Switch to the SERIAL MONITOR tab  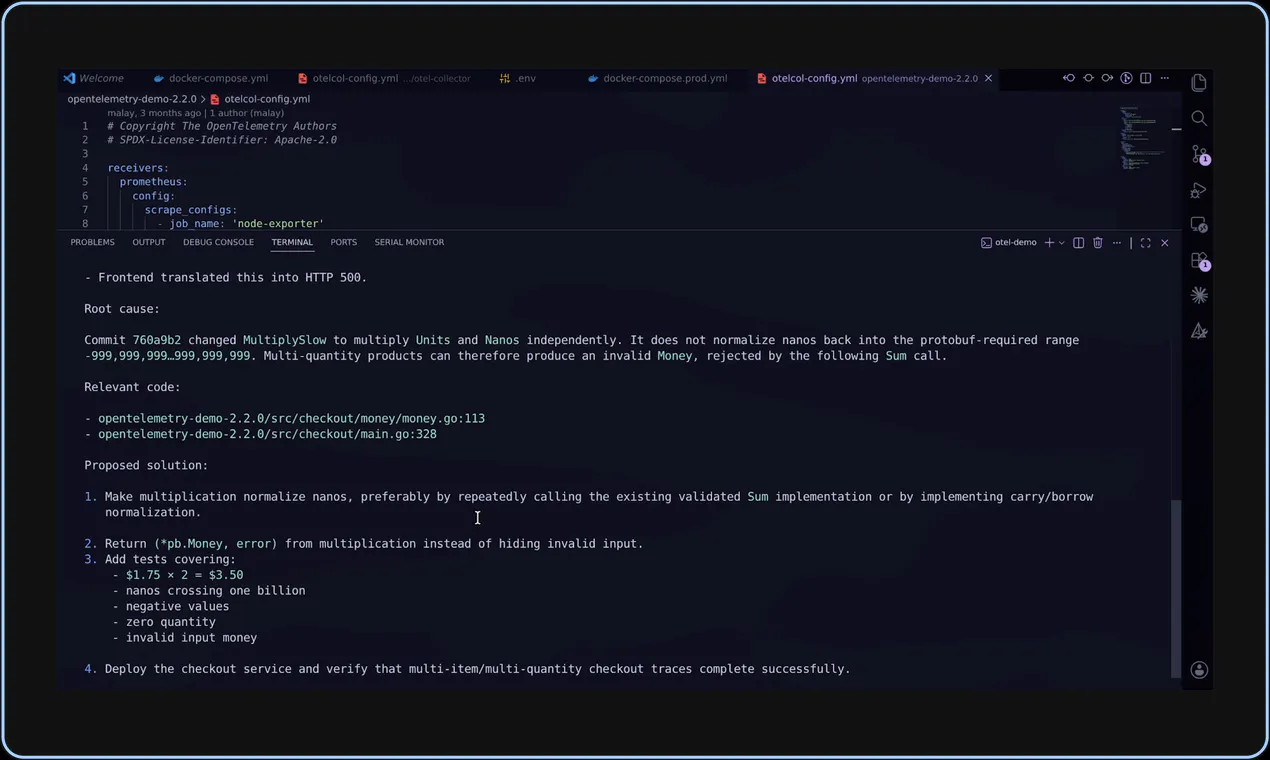(409, 242)
